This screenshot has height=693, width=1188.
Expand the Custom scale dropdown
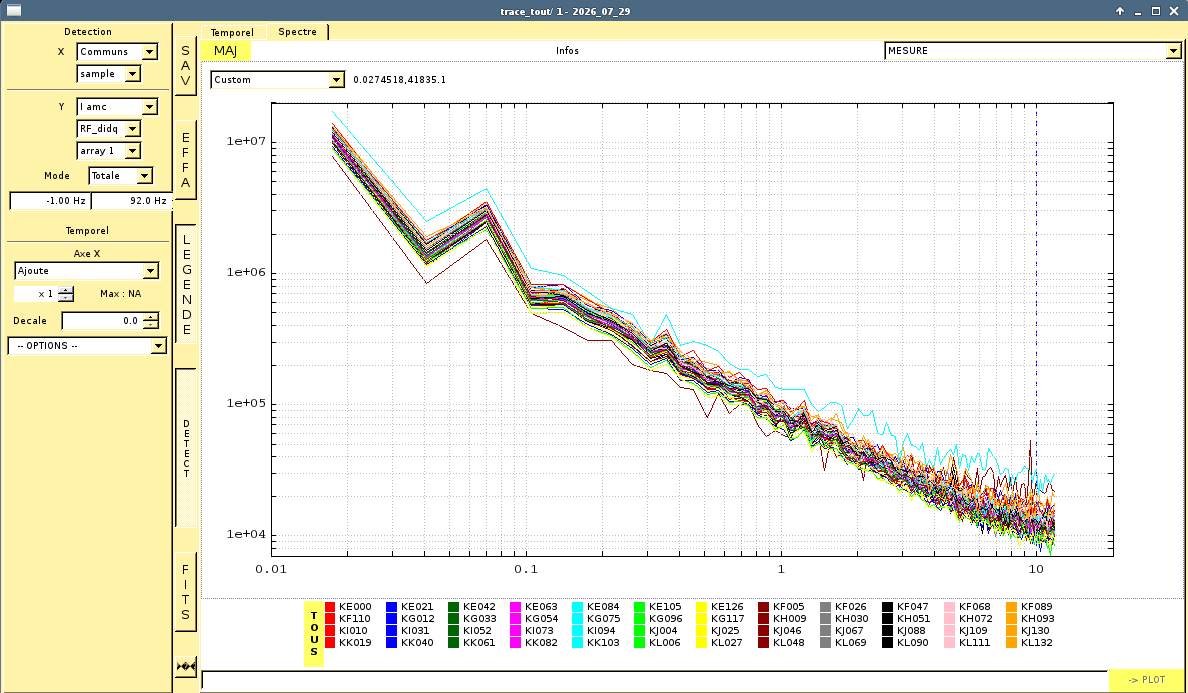[x=277, y=80]
